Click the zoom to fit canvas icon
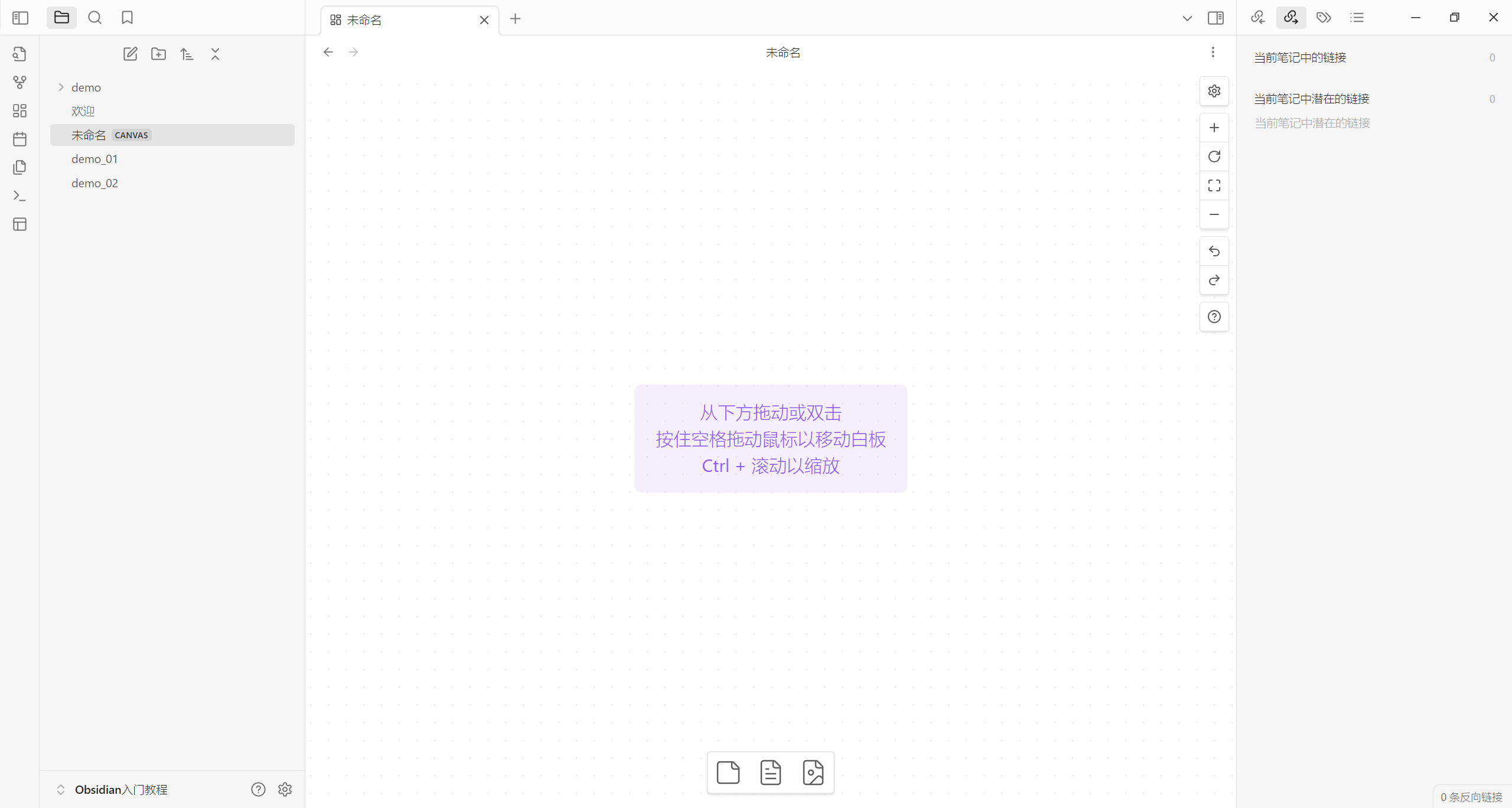Viewport: 1512px width, 808px height. click(x=1214, y=185)
